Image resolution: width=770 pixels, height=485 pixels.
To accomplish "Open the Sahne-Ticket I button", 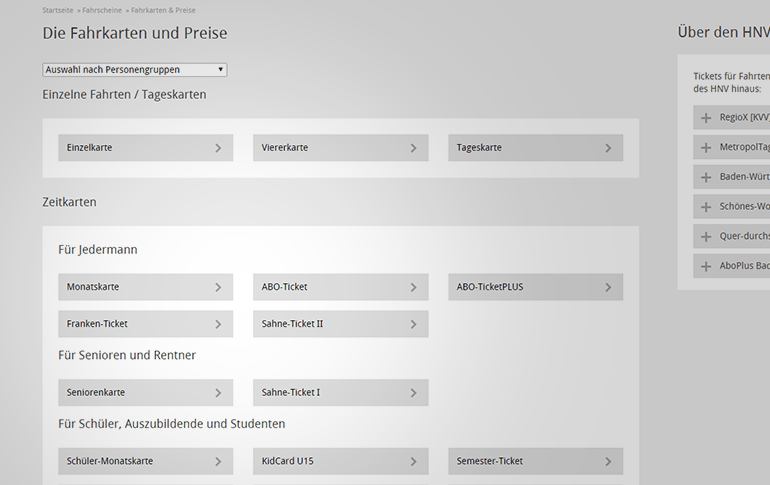I will pyautogui.click(x=340, y=393).
